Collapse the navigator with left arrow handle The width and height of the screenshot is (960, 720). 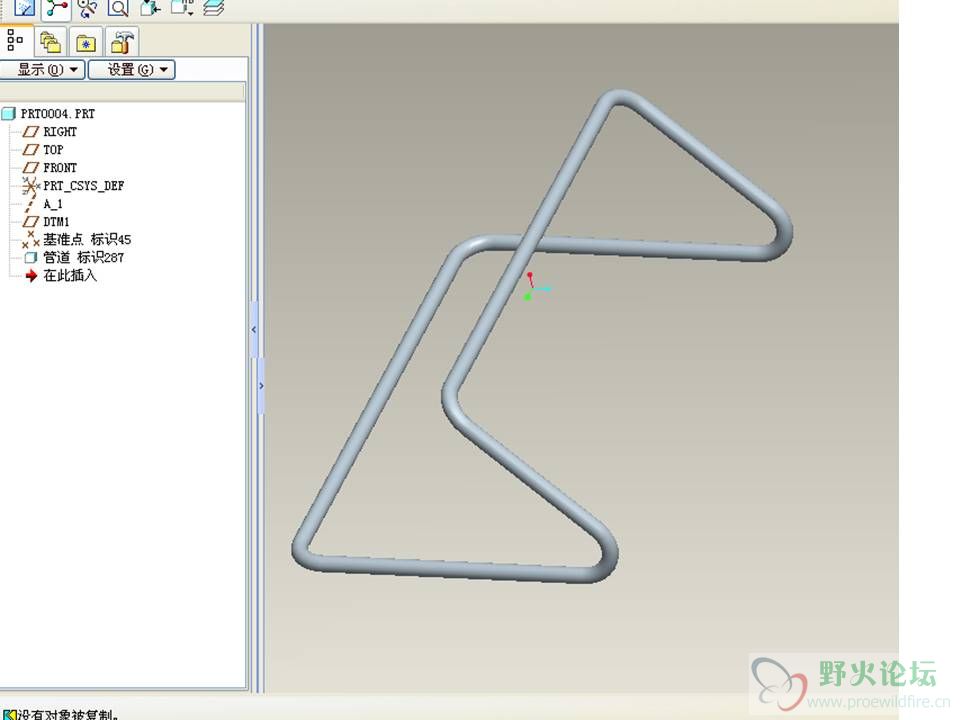coord(254,329)
